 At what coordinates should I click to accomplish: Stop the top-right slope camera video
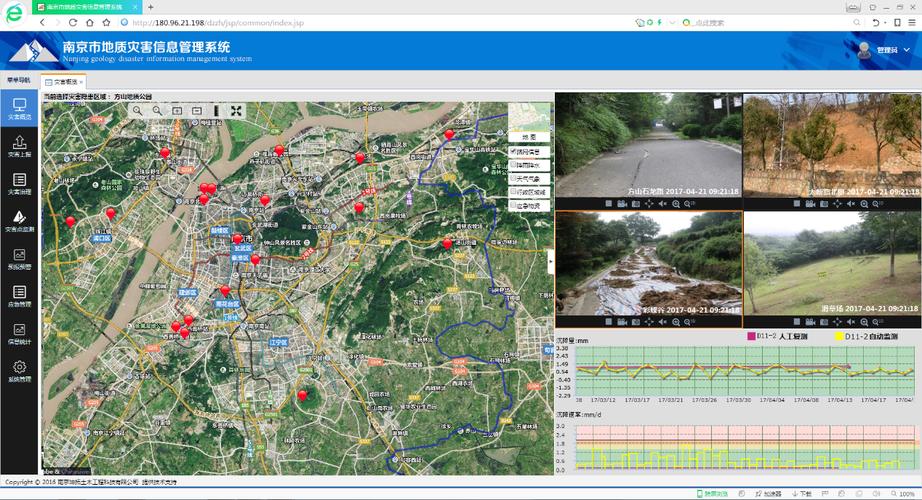797,204
